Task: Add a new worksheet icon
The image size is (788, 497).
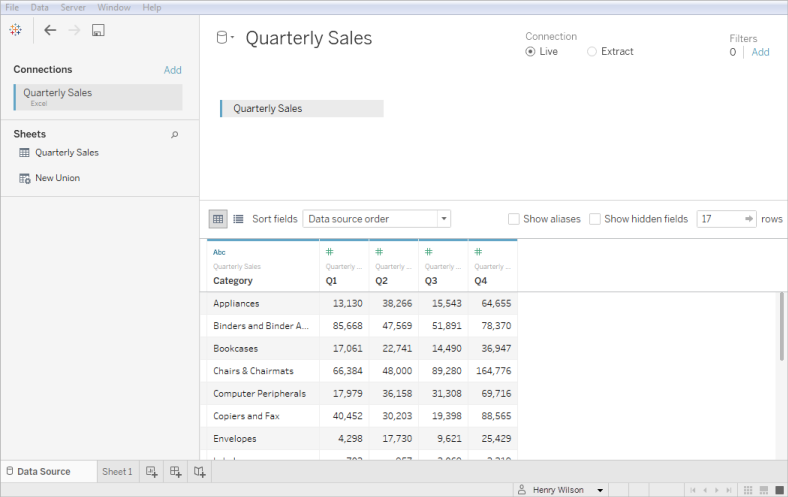Action: (x=151, y=472)
